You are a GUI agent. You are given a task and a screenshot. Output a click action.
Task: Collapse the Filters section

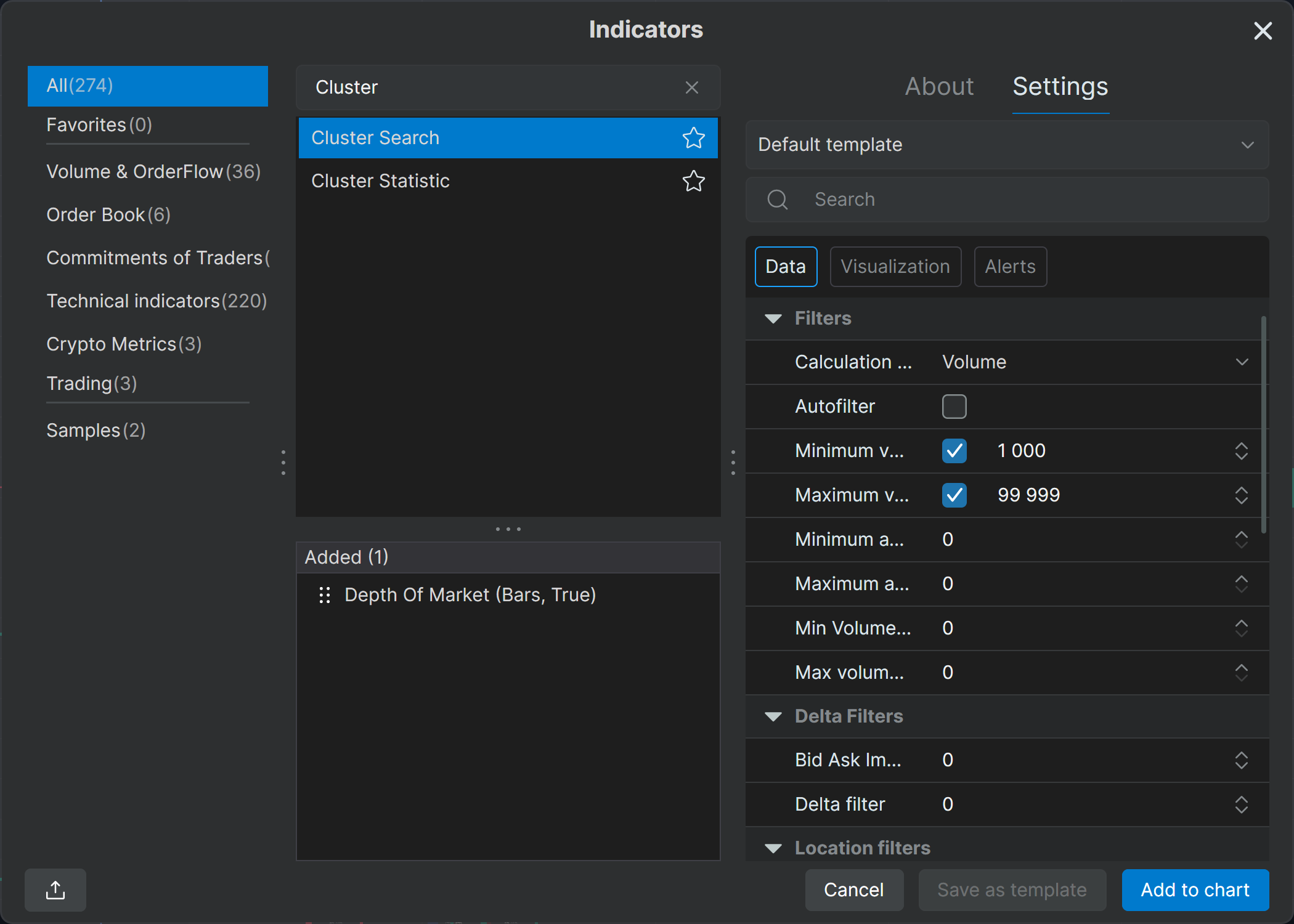(773, 318)
